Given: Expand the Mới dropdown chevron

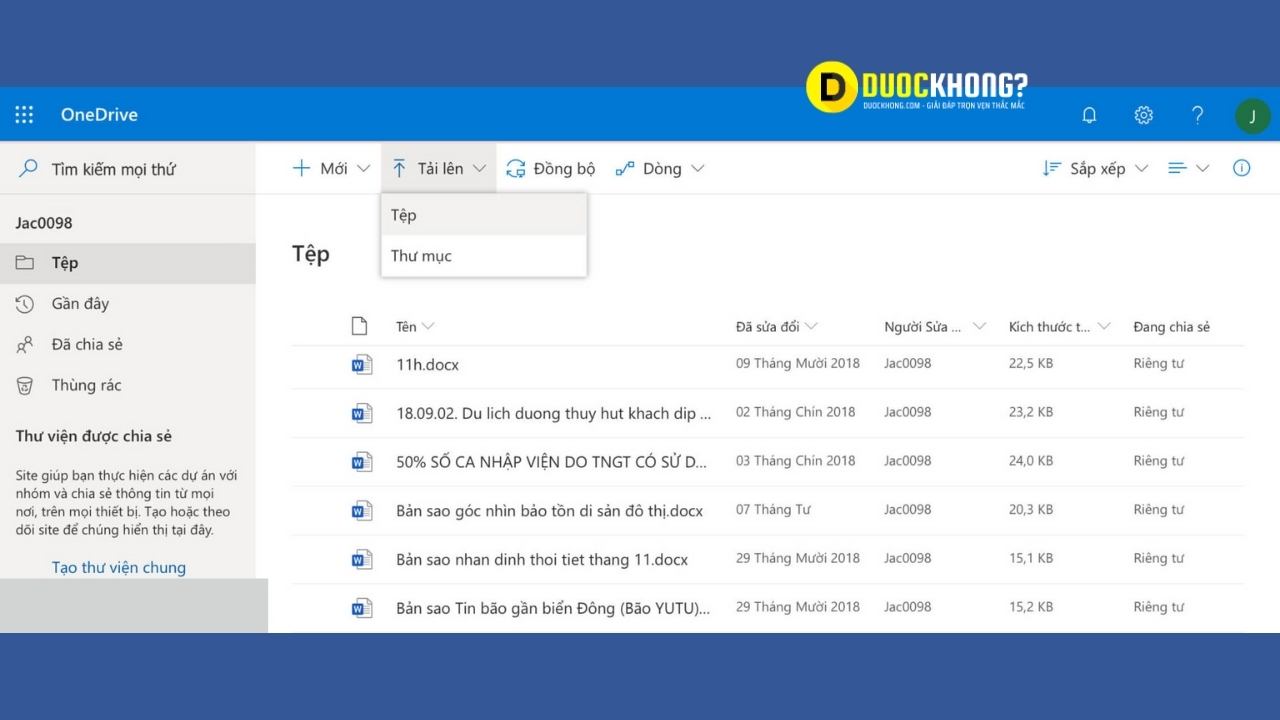Looking at the screenshot, I should pyautogui.click(x=363, y=169).
